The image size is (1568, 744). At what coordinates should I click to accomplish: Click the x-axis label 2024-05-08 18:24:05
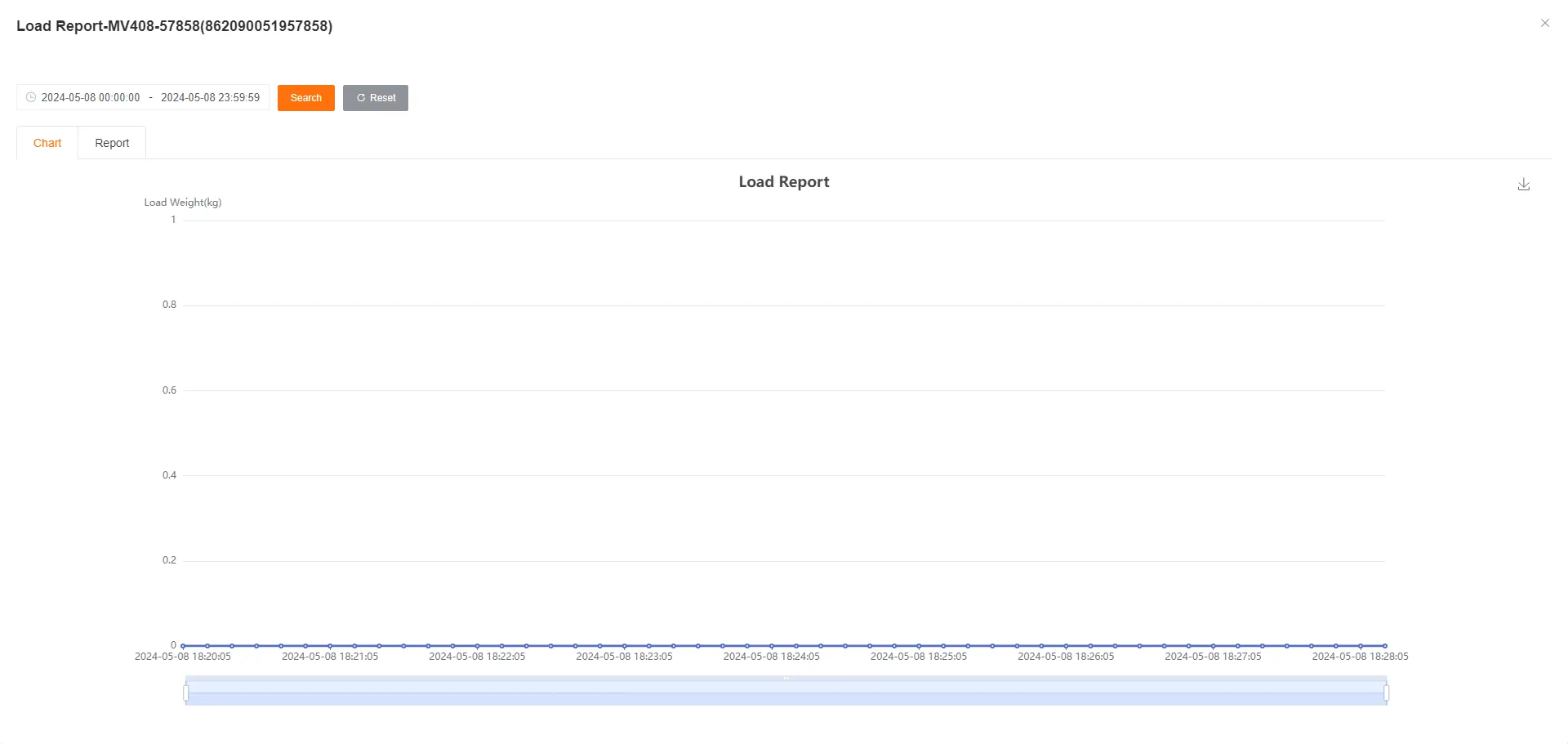[x=771, y=656]
